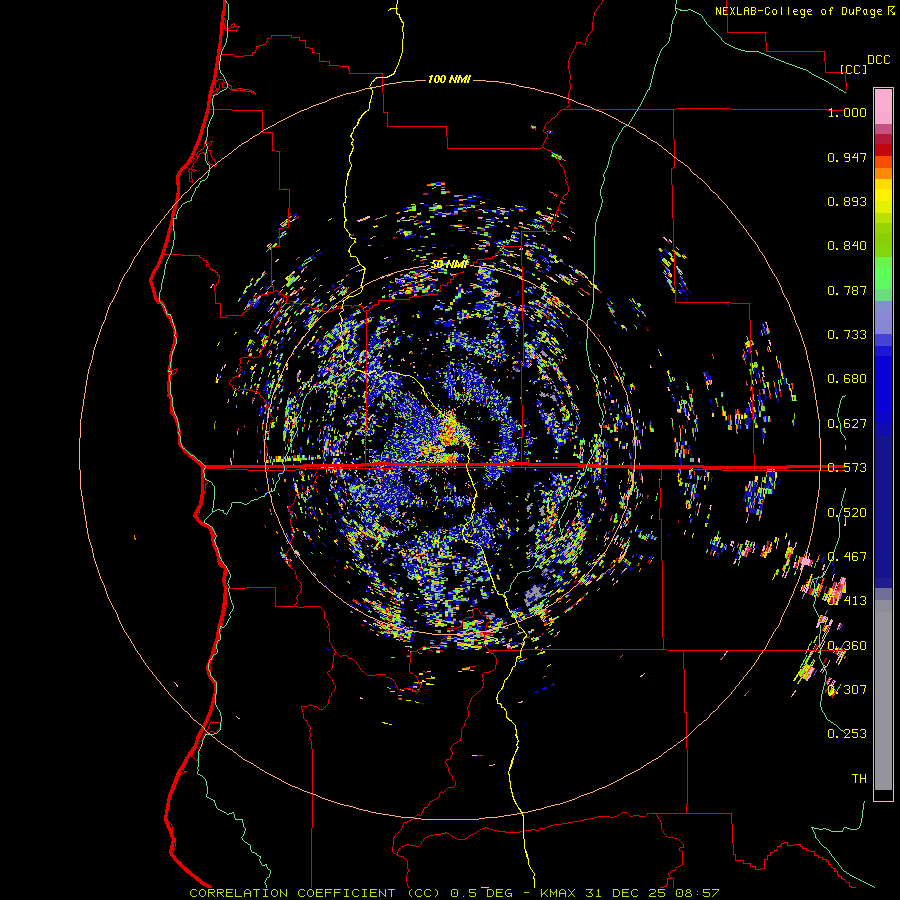Click the 0.627 legend value
The width and height of the screenshot is (900, 900).
tap(847, 424)
